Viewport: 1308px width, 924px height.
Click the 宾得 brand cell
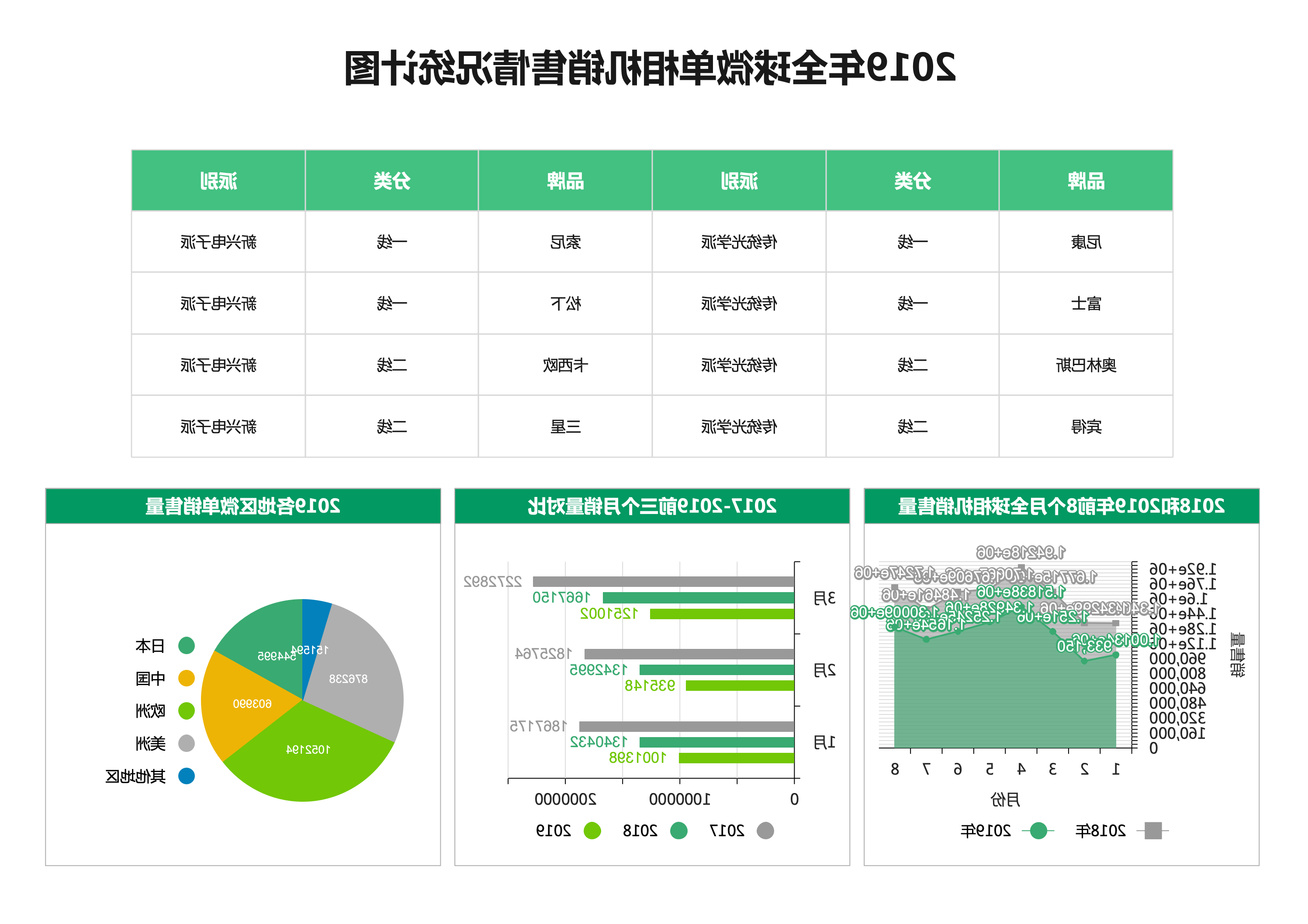click(x=1086, y=427)
